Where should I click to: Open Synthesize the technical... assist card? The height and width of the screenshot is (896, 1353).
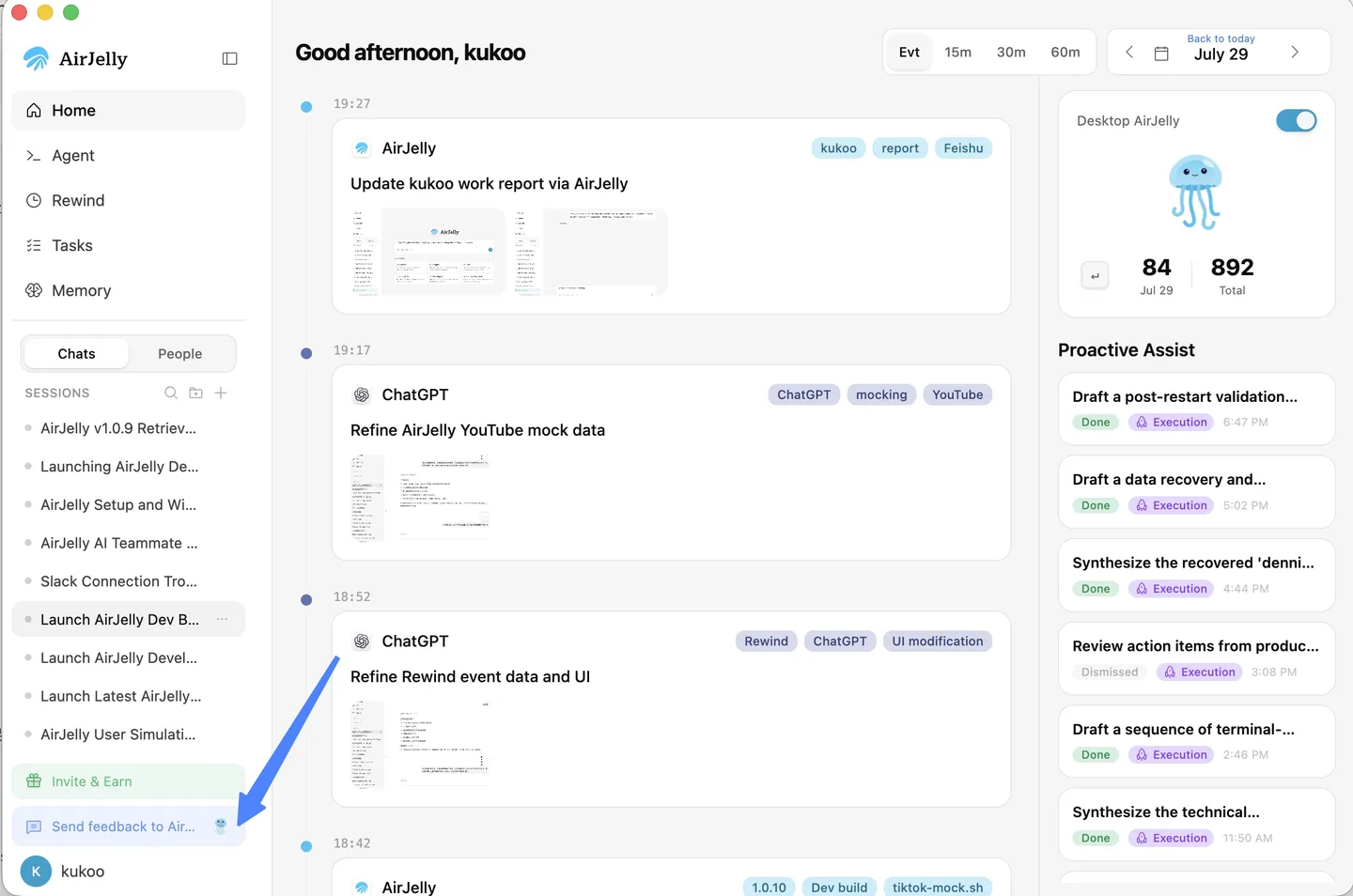tap(1196, 825)
